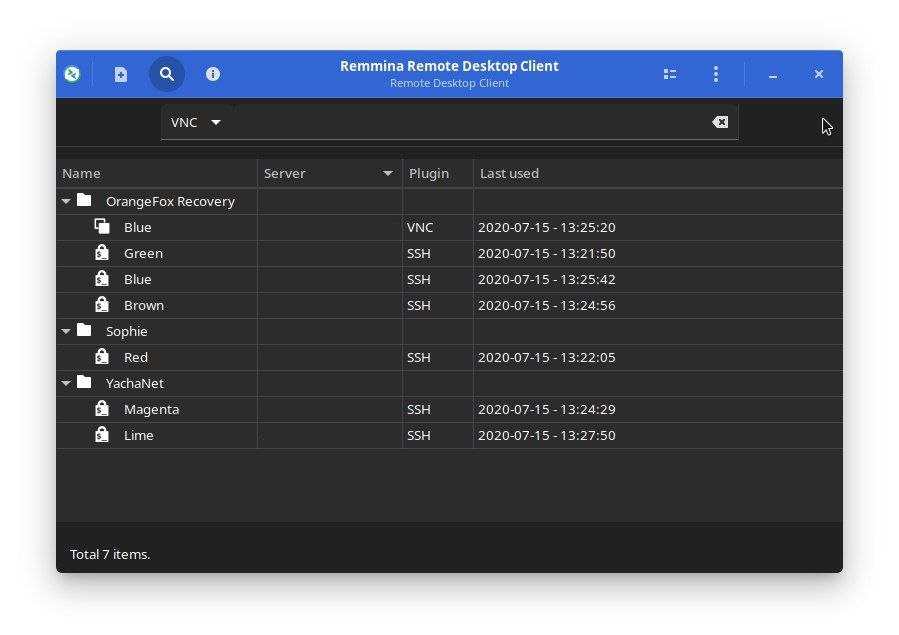Click the SSH icon beside Lime
Screen dimensions: 899x635
(102, 434)
